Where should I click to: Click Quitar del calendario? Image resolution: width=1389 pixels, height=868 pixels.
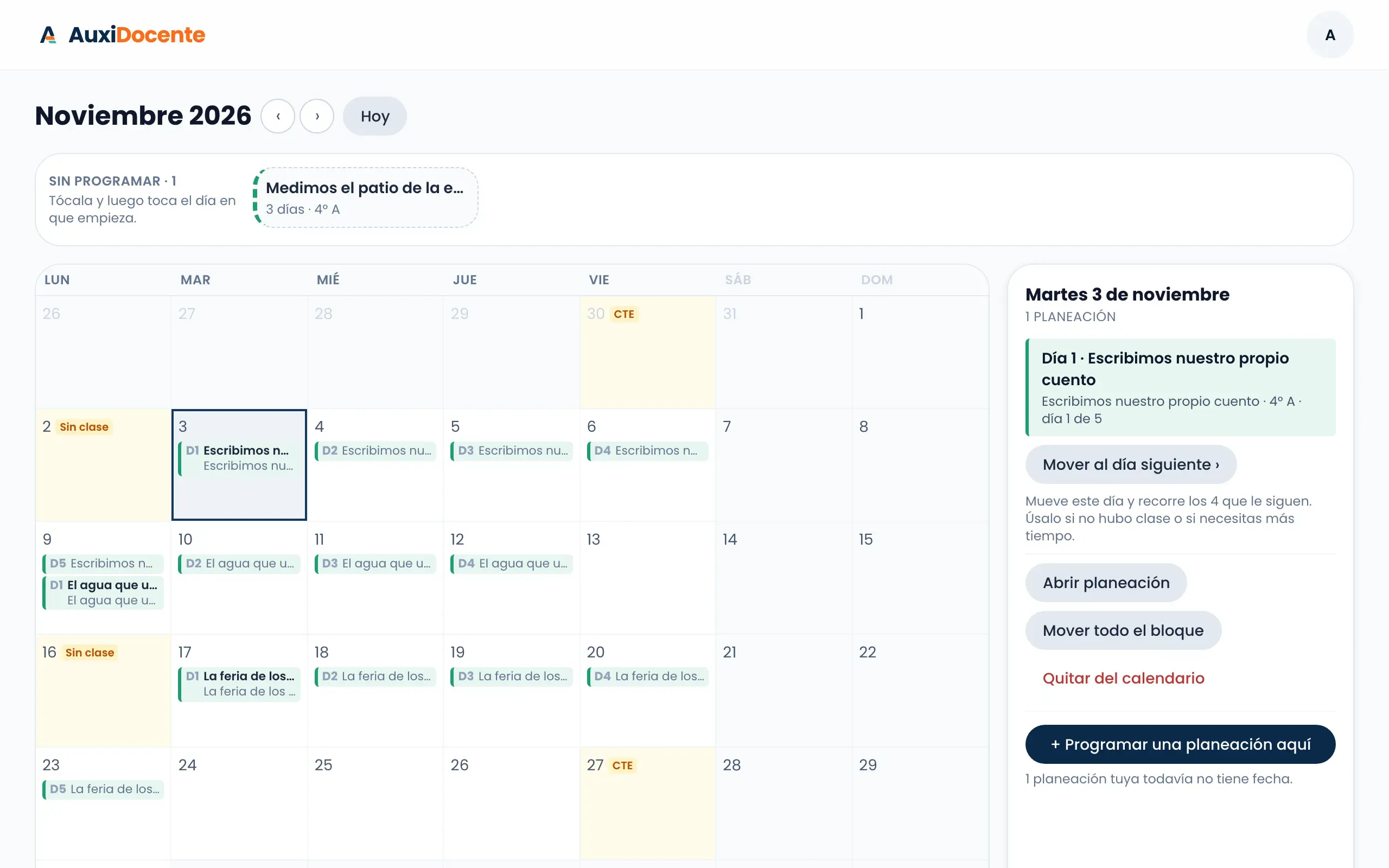click(x=1123, y=678)
